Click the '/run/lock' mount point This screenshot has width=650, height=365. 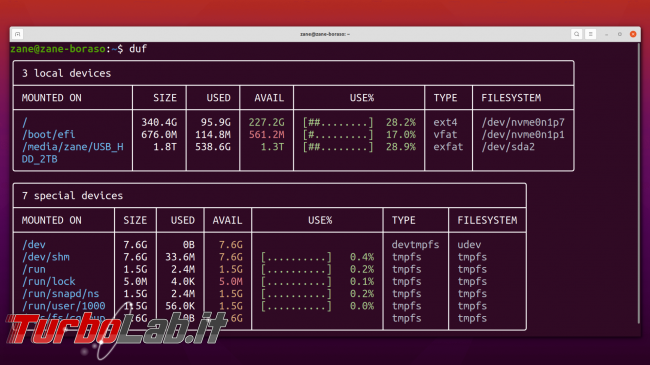point(49,282)
